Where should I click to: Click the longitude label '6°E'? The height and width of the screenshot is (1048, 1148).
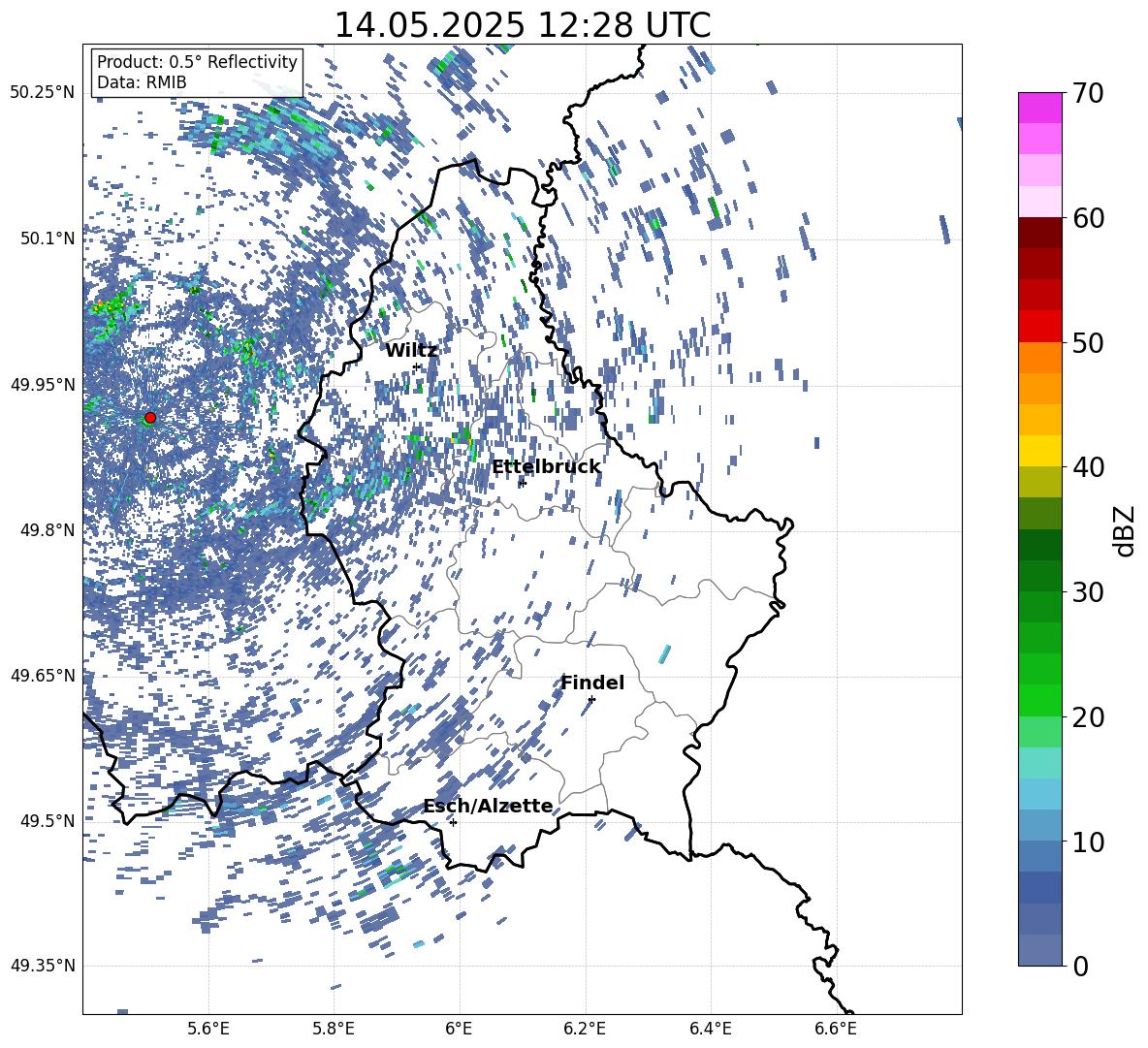459,1029
